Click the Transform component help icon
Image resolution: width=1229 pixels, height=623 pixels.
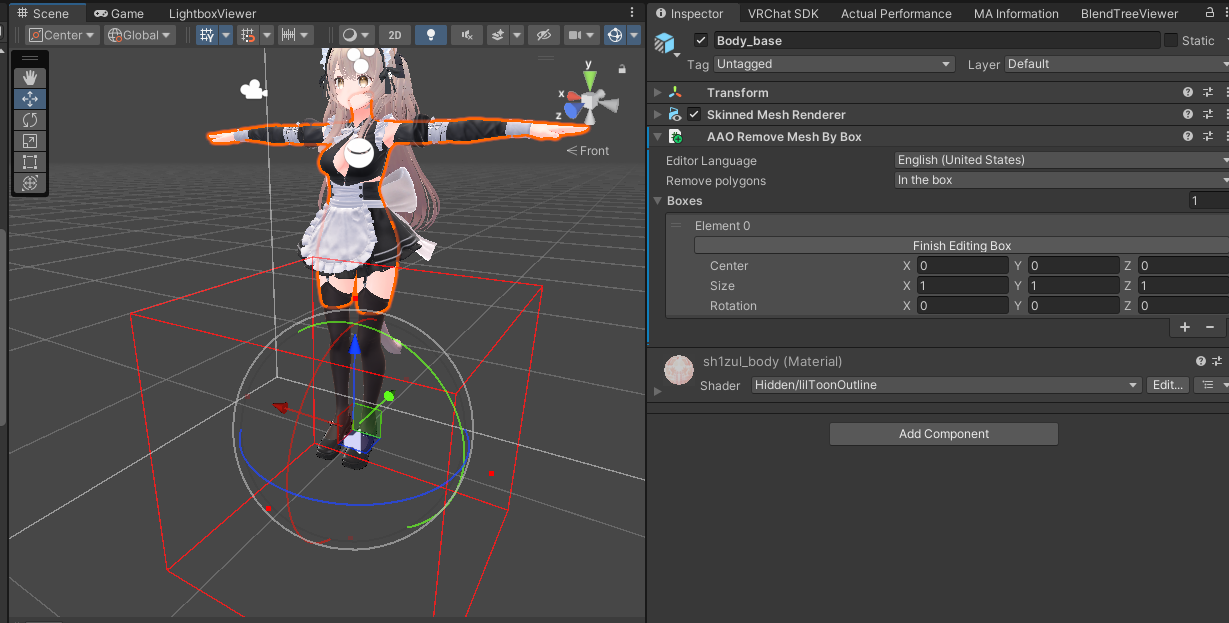coord(1187,92)
